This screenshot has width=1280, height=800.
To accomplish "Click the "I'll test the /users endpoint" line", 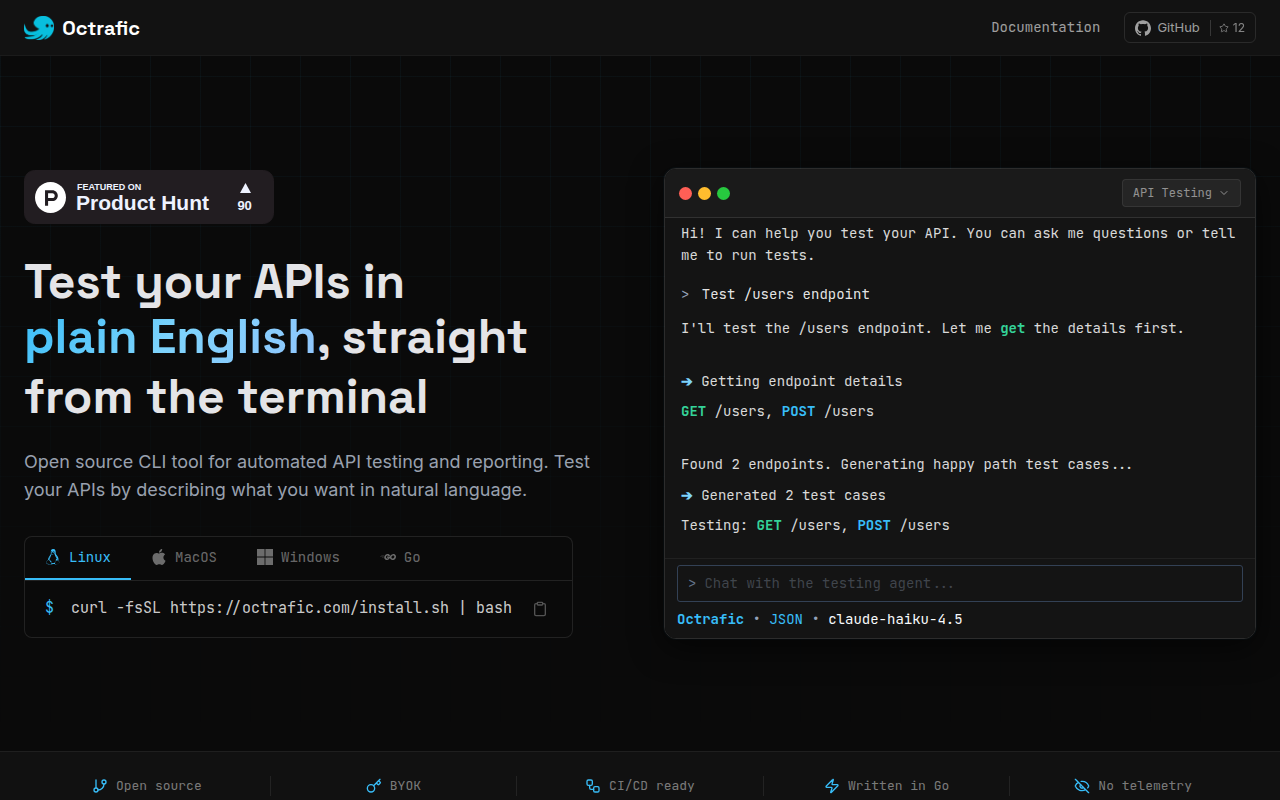I will coord(932,328).
